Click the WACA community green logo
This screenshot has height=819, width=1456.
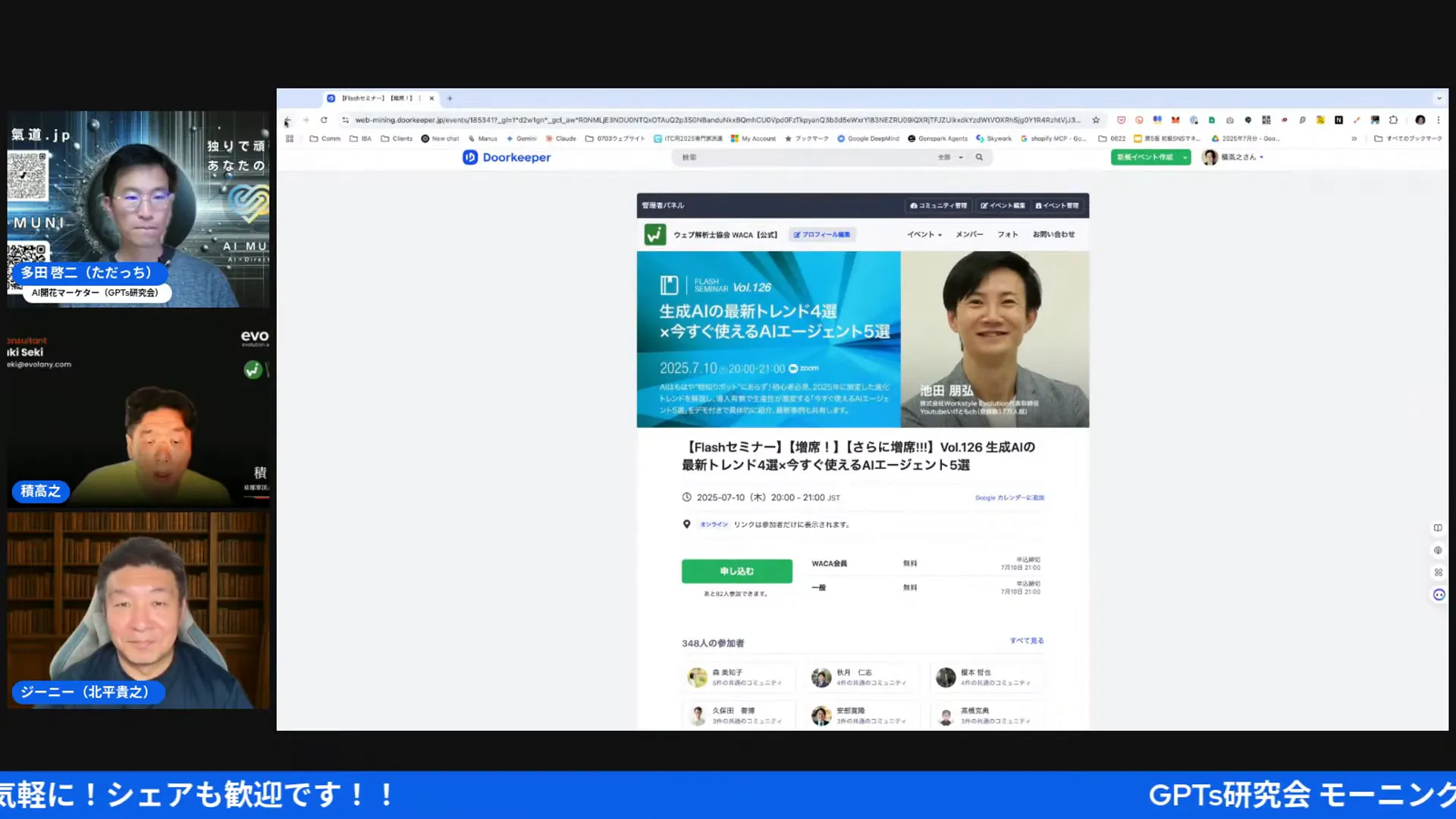pos(654,234)
